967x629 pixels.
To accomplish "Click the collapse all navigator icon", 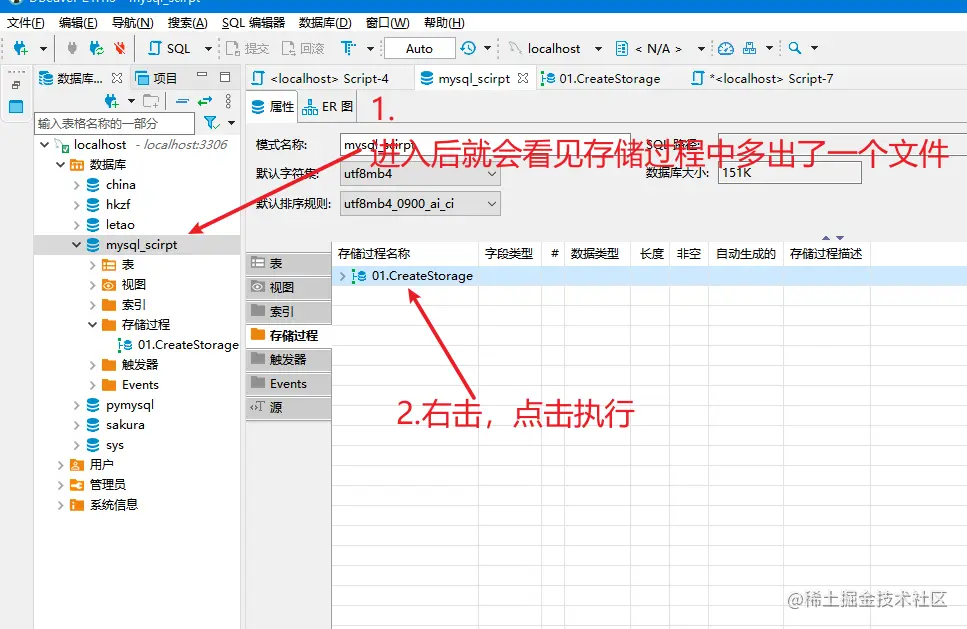I will click(182, 101).
